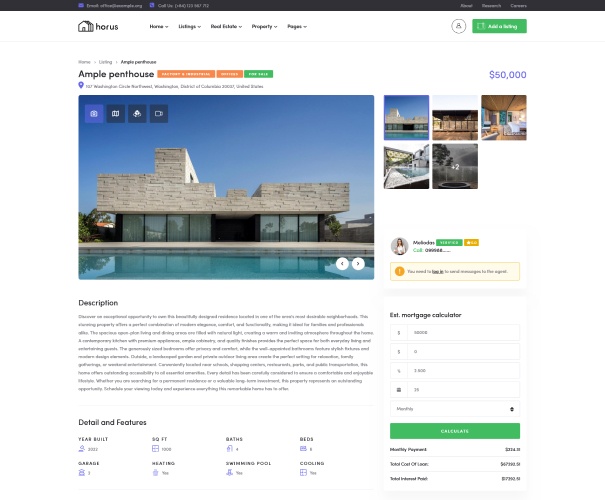Open the 3D virtual tour icon

coord(137,113)
